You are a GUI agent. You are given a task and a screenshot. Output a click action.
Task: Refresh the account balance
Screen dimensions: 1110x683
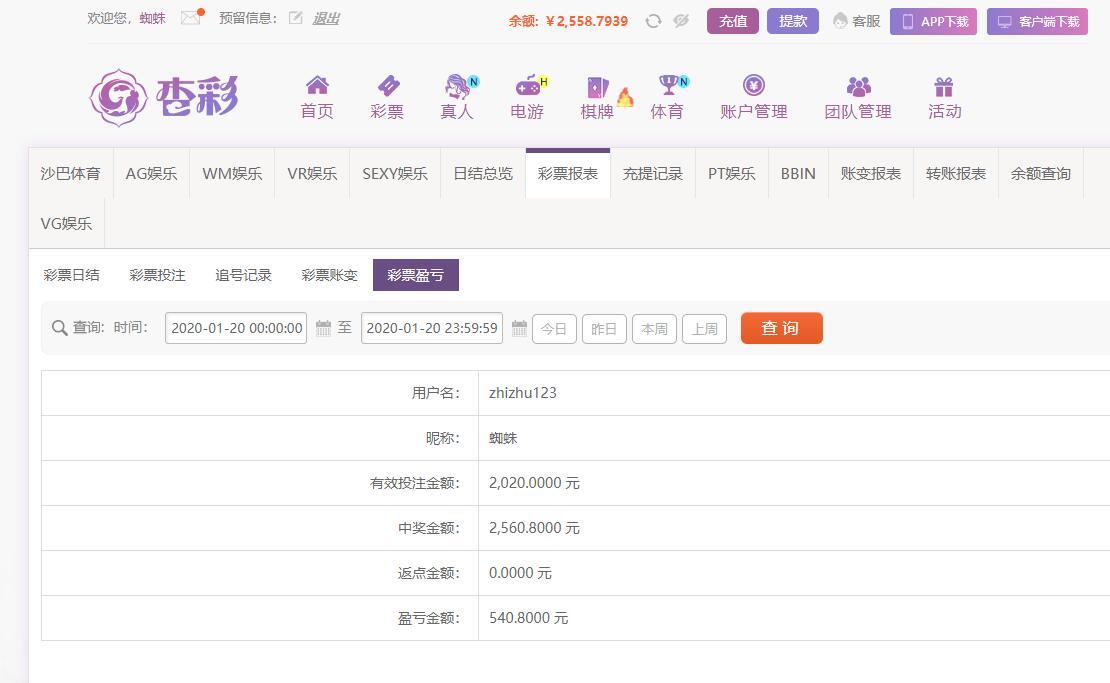coord(653,21)
